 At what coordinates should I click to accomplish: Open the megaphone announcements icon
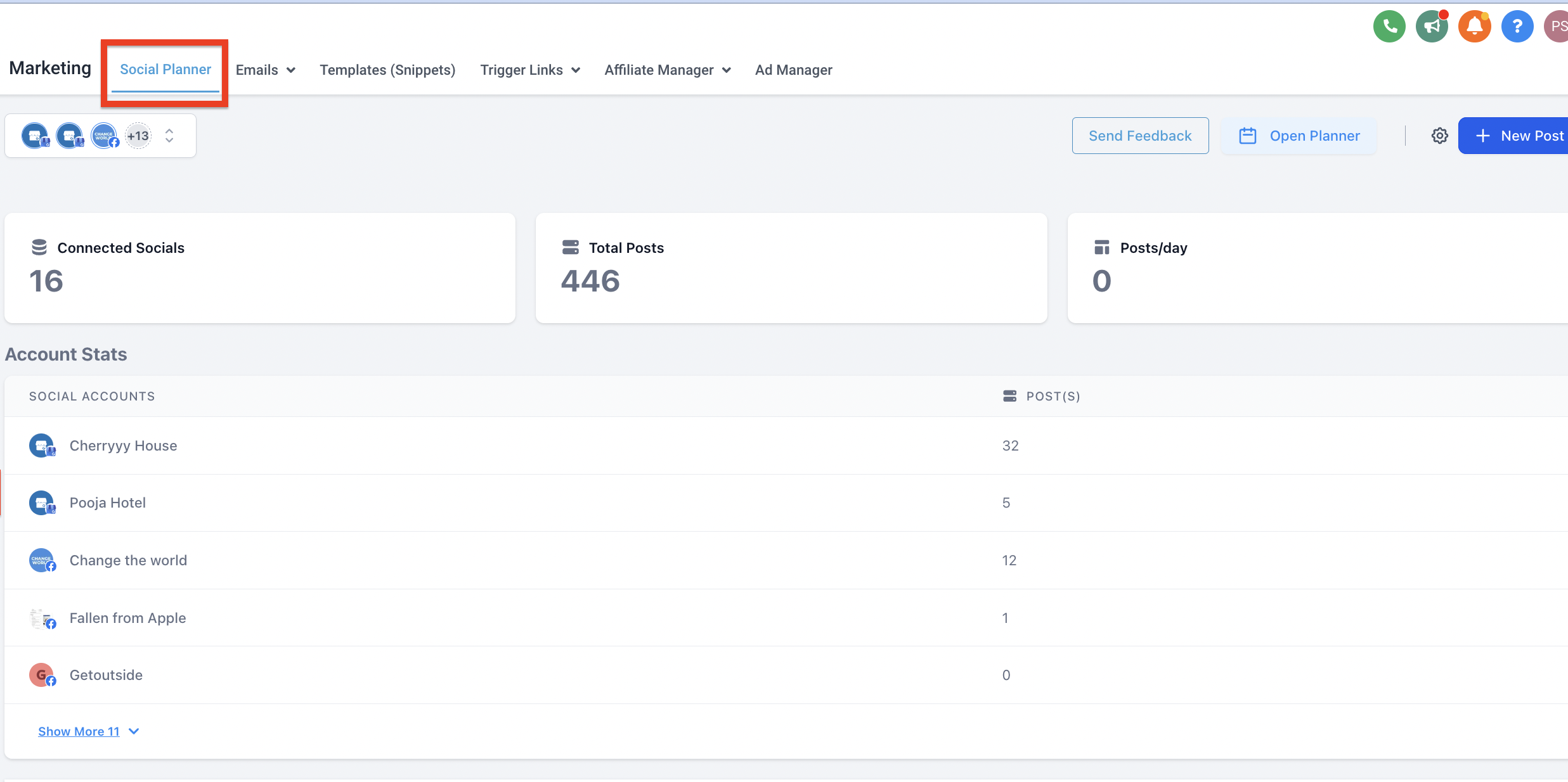1432,27
